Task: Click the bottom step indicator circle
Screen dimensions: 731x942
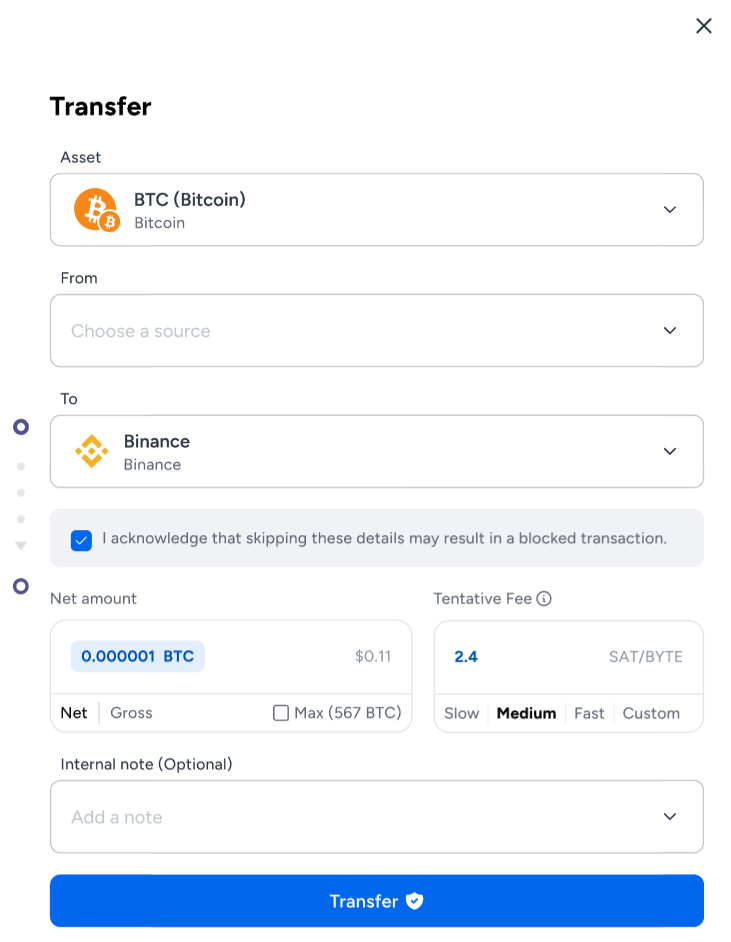Action: [21, 586]
